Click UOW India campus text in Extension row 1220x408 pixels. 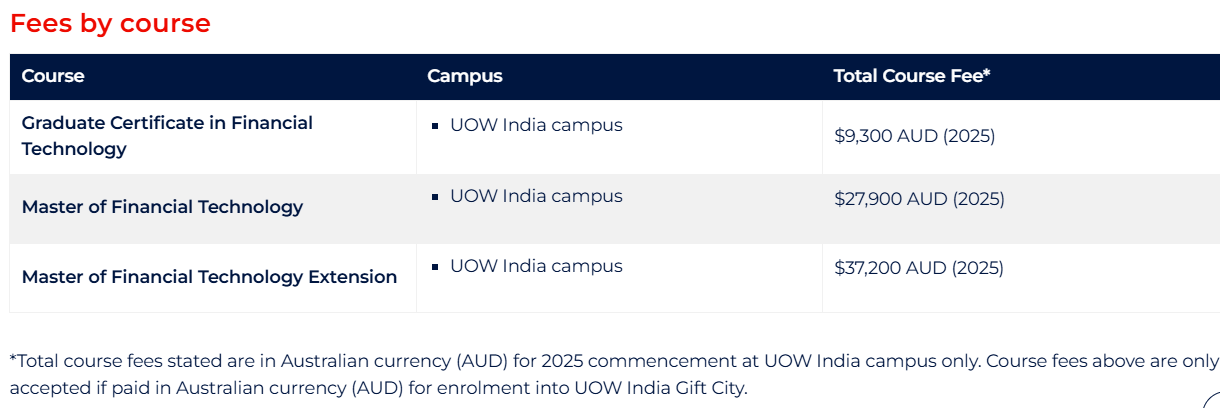click(x=536, y=266)
